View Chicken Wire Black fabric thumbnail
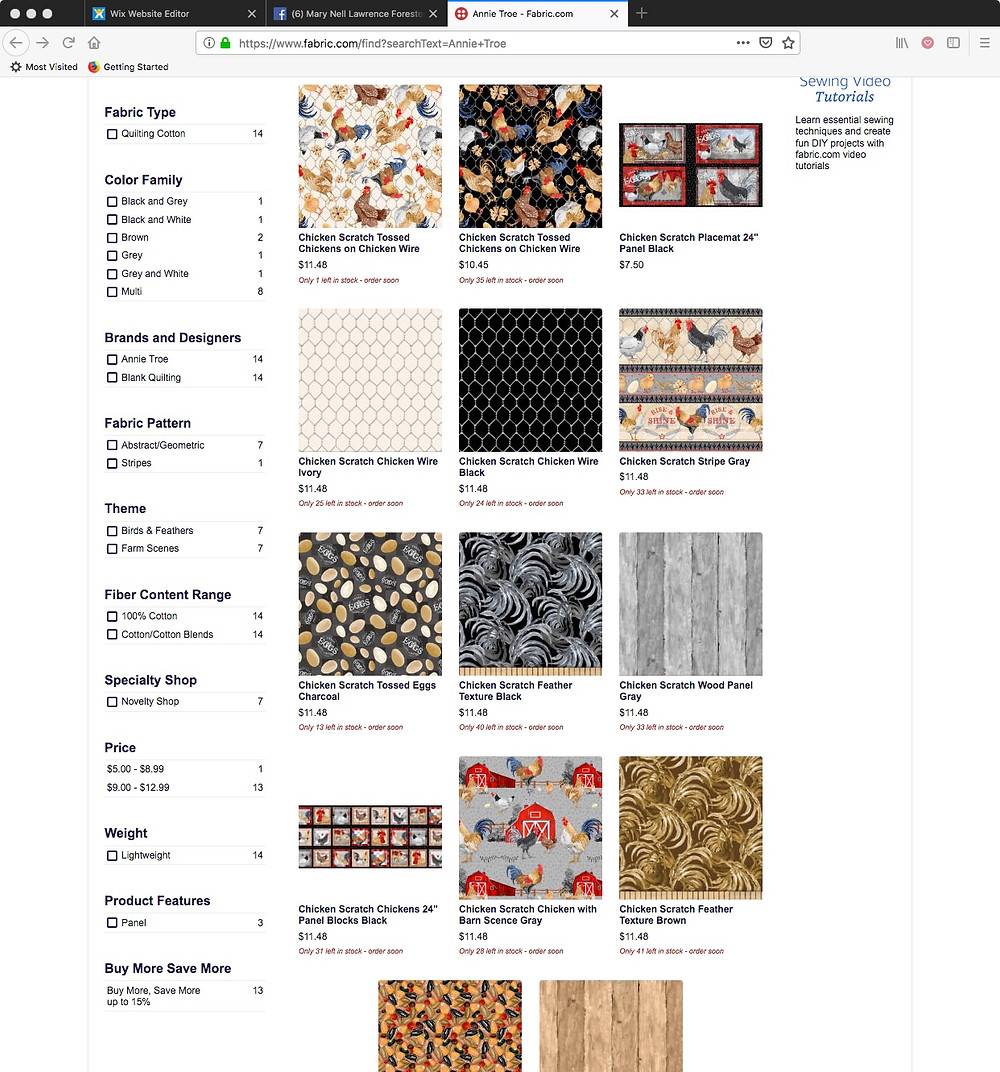The height and width of the screenshot is (1072, 1000). click(x=530, y=380)
